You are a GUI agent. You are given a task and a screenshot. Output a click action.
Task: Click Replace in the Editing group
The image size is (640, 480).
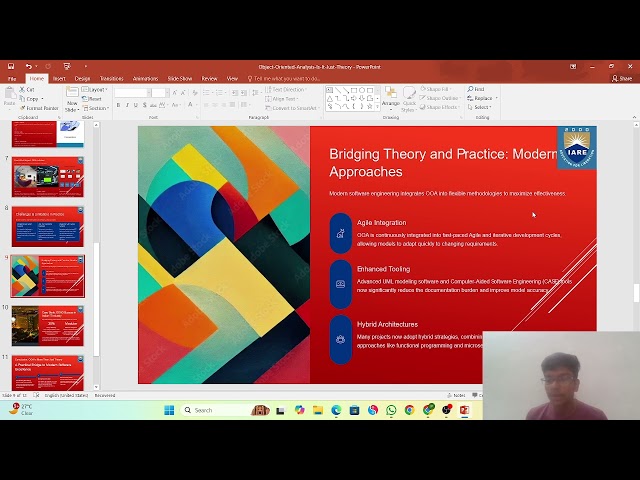[x=482, y=98]
